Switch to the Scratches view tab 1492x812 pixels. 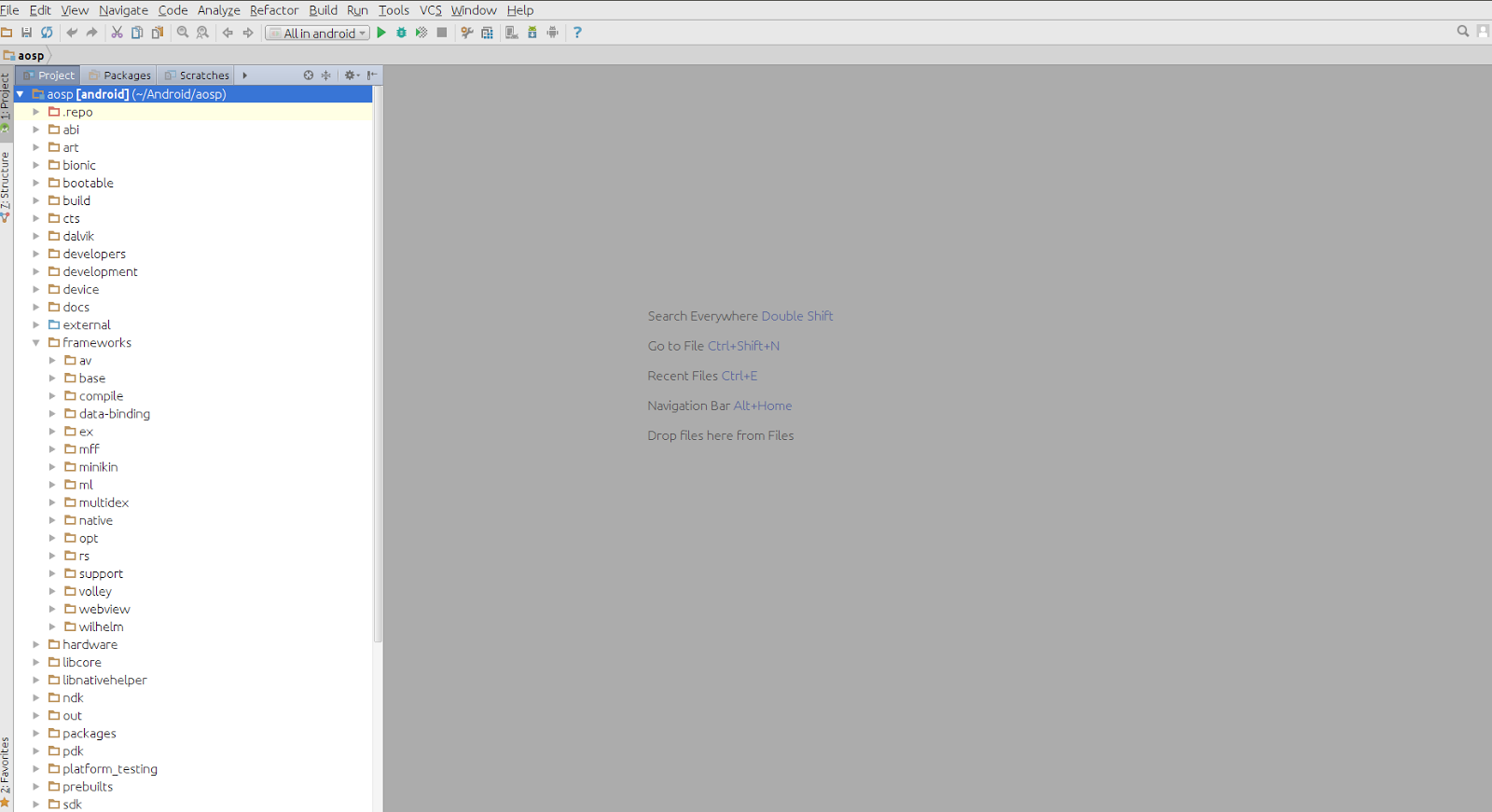tap(197, 76)
